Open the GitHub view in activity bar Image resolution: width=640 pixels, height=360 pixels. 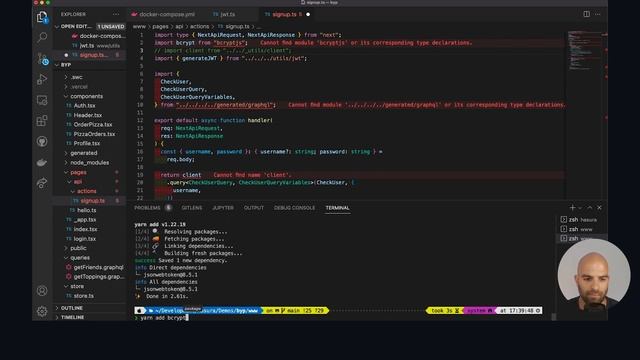coord(42,142)
